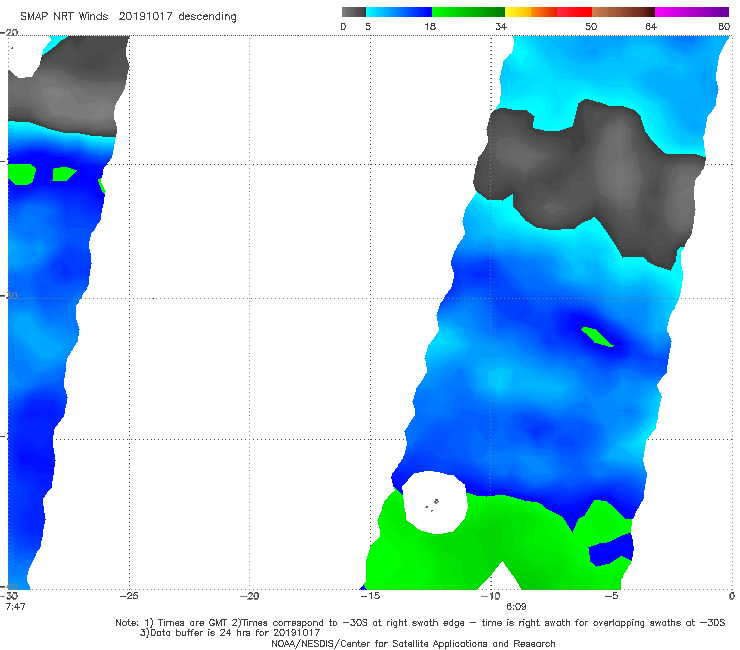Click the longitude label "-15"
This screenshot has height=650, width=740.
pyautogui.click(x=370, y=596)
